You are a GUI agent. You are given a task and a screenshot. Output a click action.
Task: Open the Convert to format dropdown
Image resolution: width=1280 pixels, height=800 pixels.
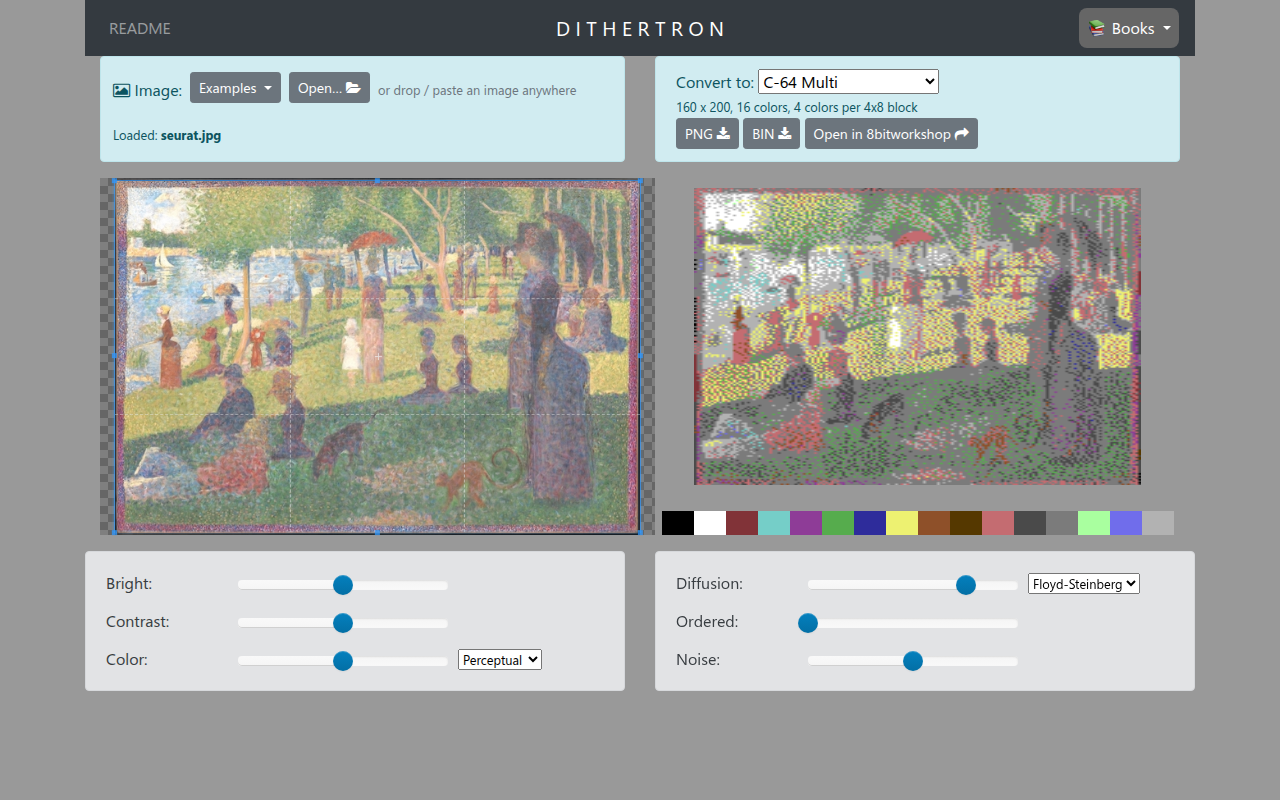[848, 82]
